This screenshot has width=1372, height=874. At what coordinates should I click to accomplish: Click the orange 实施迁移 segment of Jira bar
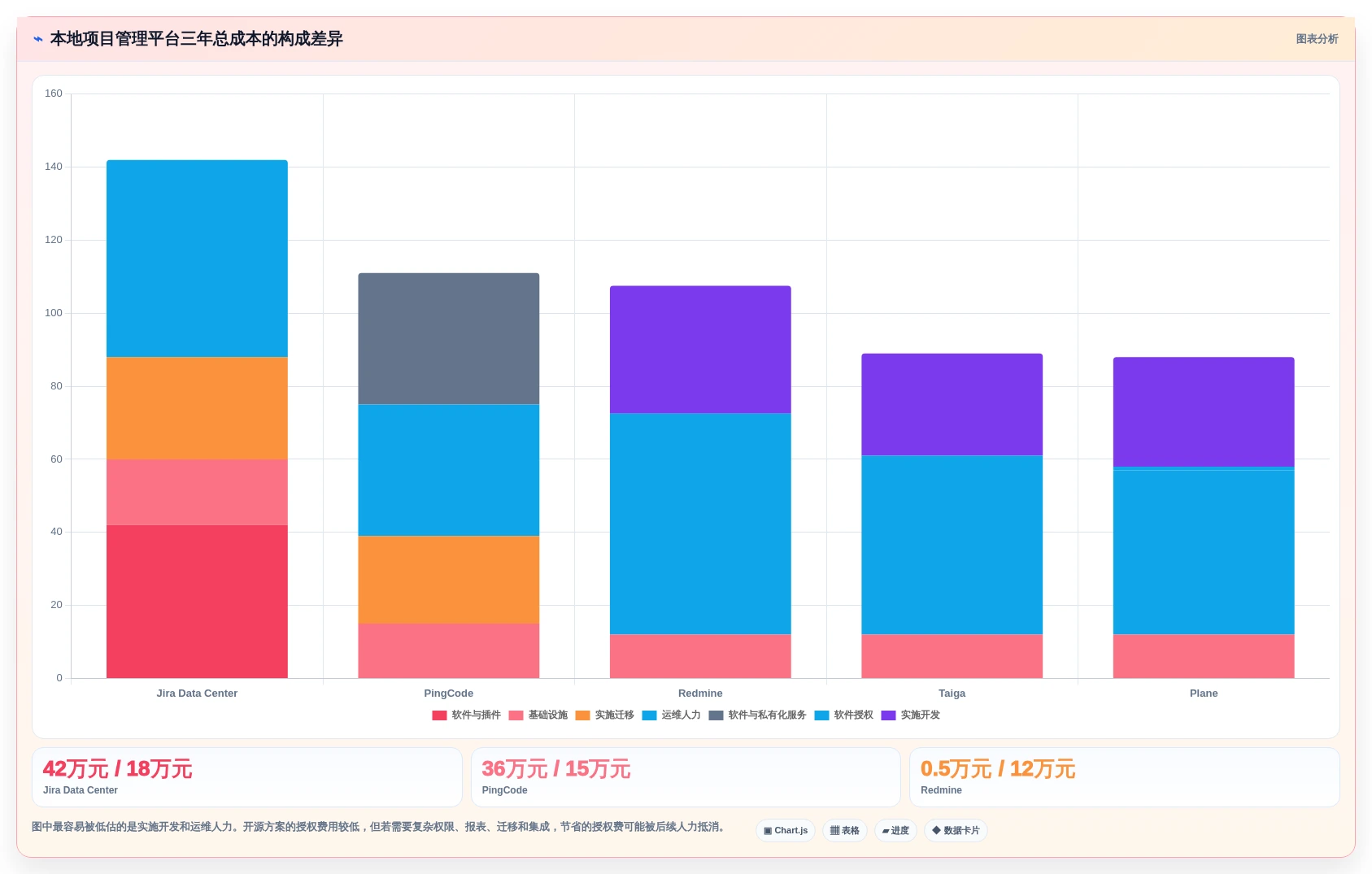click(197, 408)
